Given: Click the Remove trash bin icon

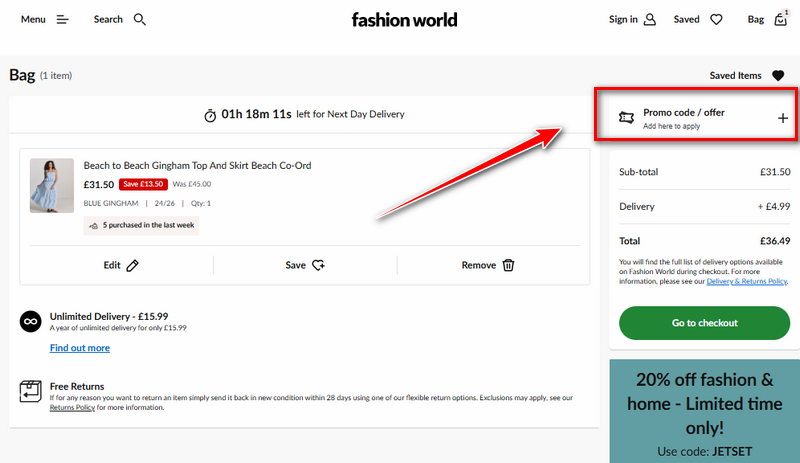Looking at the screenshot, I should click(508, 265).
